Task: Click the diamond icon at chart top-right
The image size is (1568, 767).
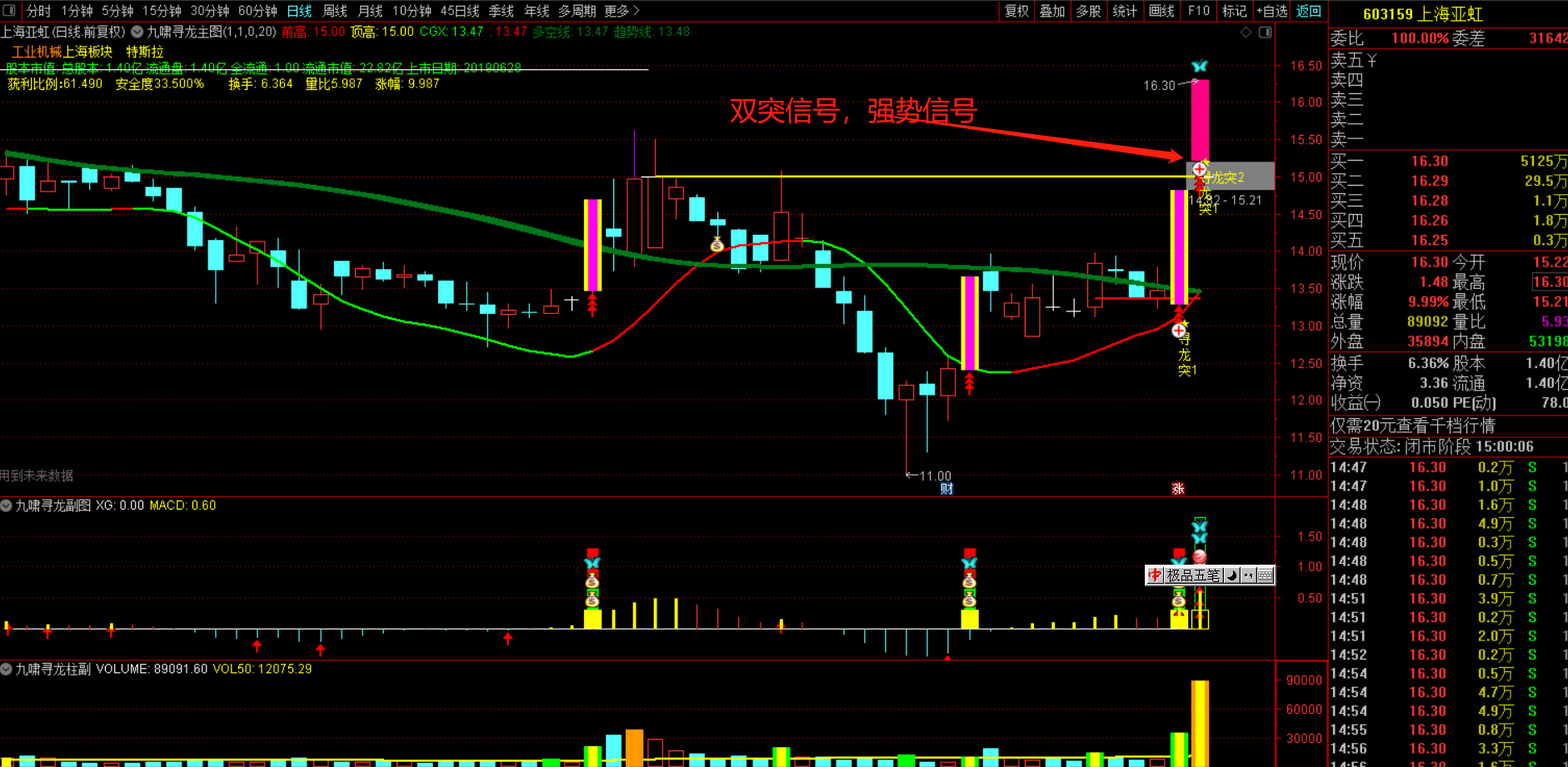Action: click(1246, 32)
